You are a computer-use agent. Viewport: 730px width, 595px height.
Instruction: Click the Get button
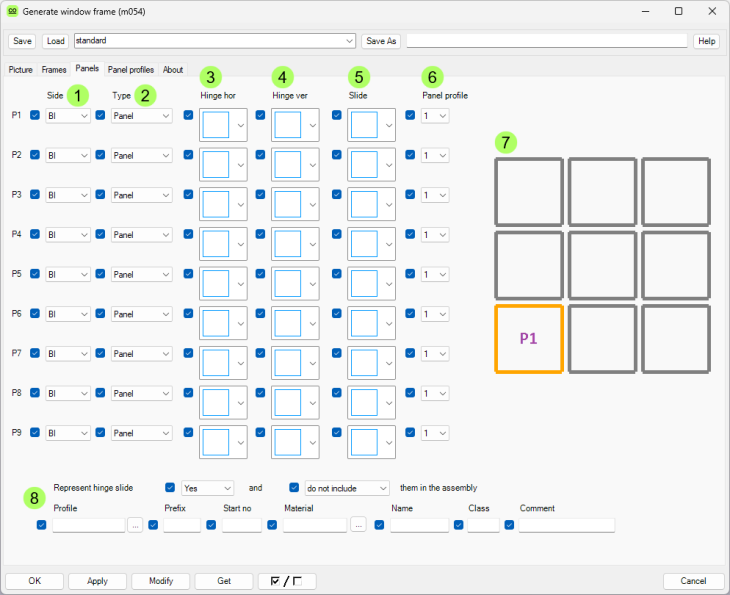[224, 581]
